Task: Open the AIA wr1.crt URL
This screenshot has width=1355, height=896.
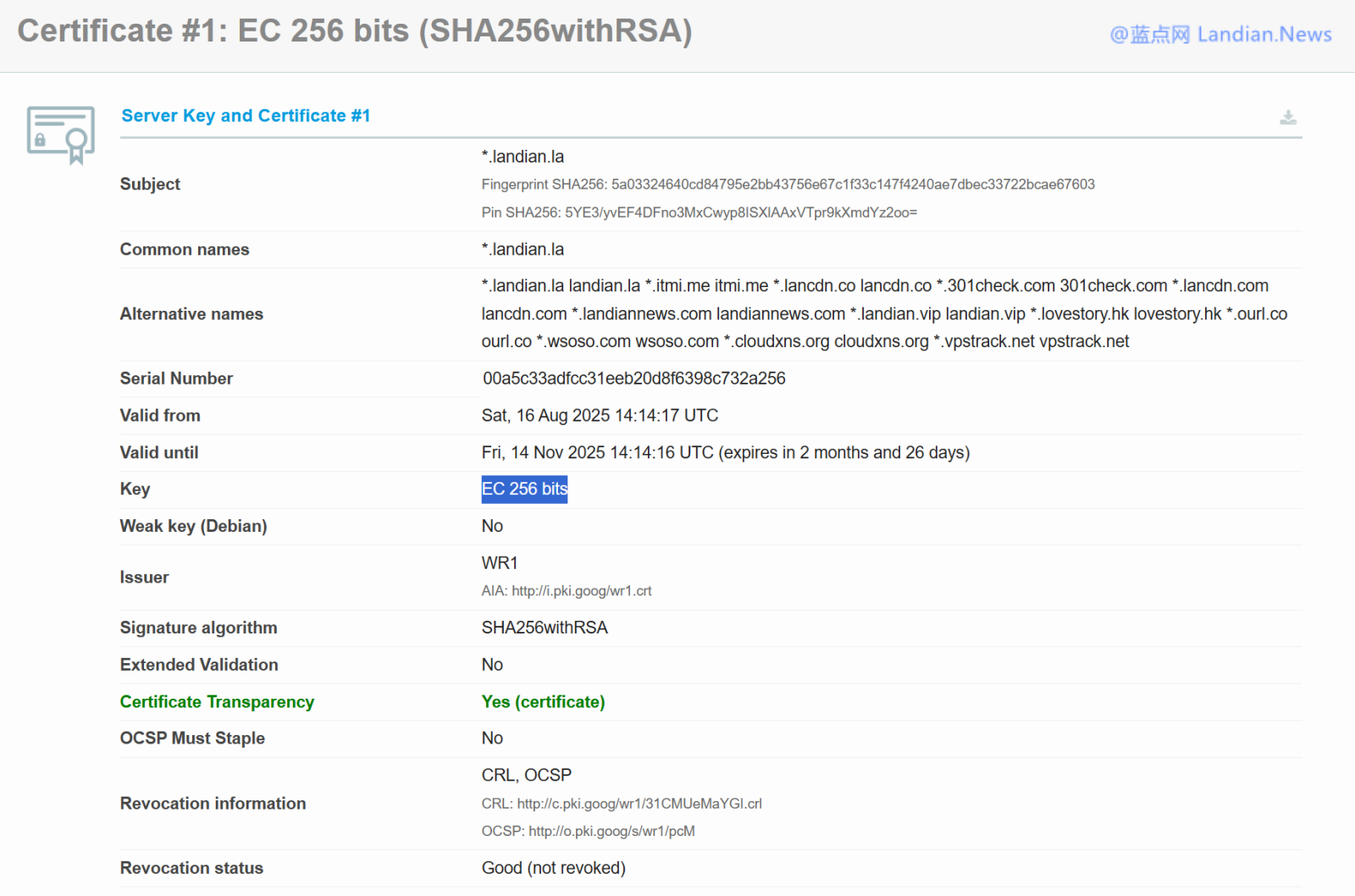Action: [581, 591]
